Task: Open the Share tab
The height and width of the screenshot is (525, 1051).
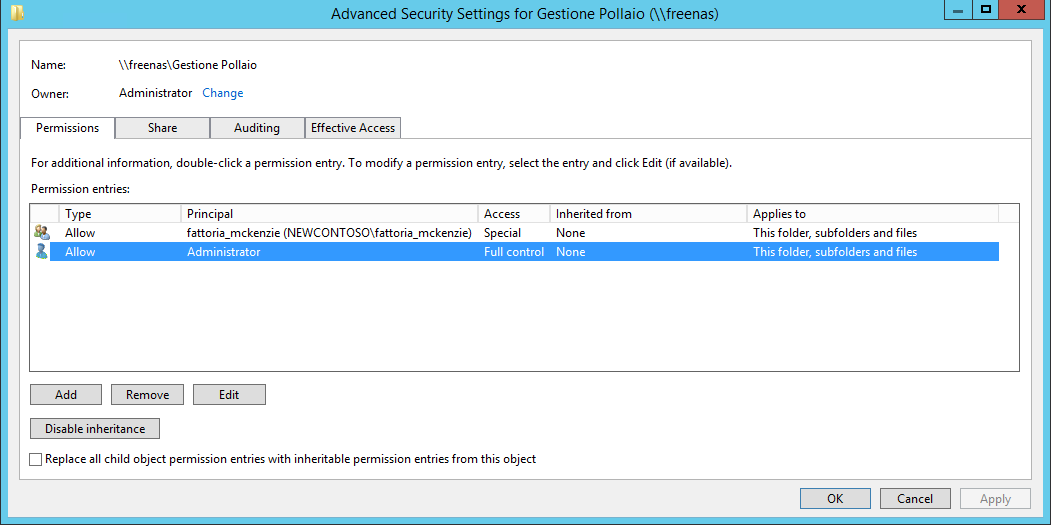Action: [x=162, y=128]
